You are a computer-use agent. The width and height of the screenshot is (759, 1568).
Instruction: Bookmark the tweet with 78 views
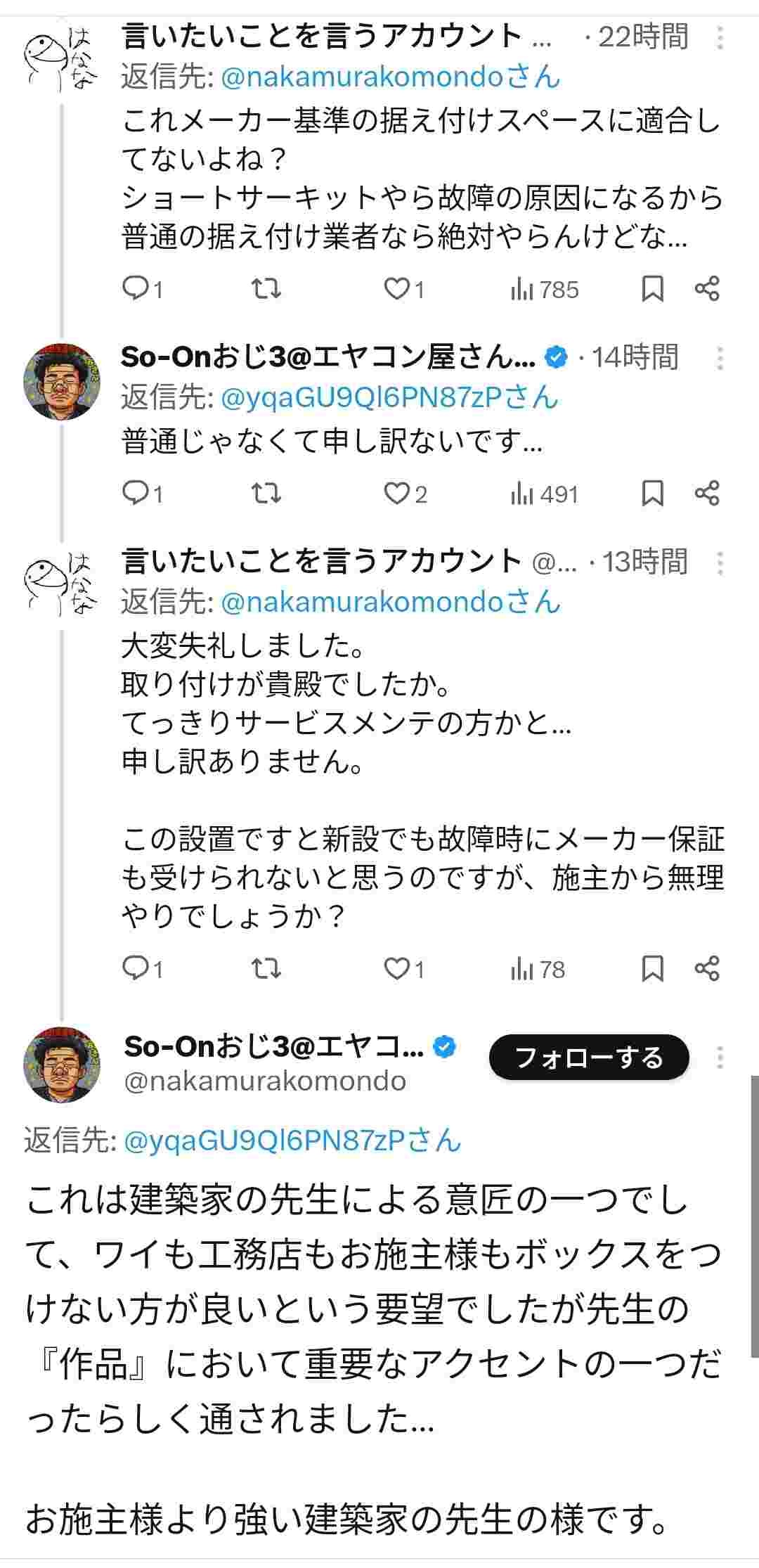tap(653, 969)
